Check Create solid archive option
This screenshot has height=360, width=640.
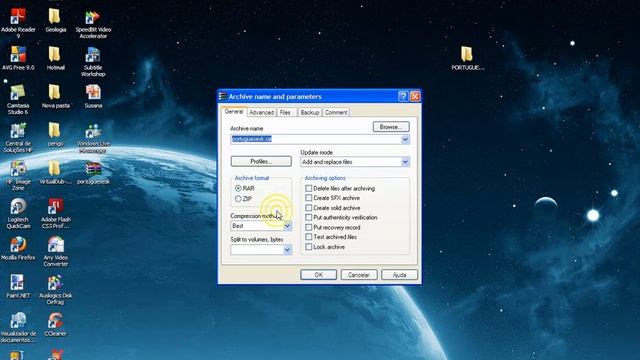point(309,208)
